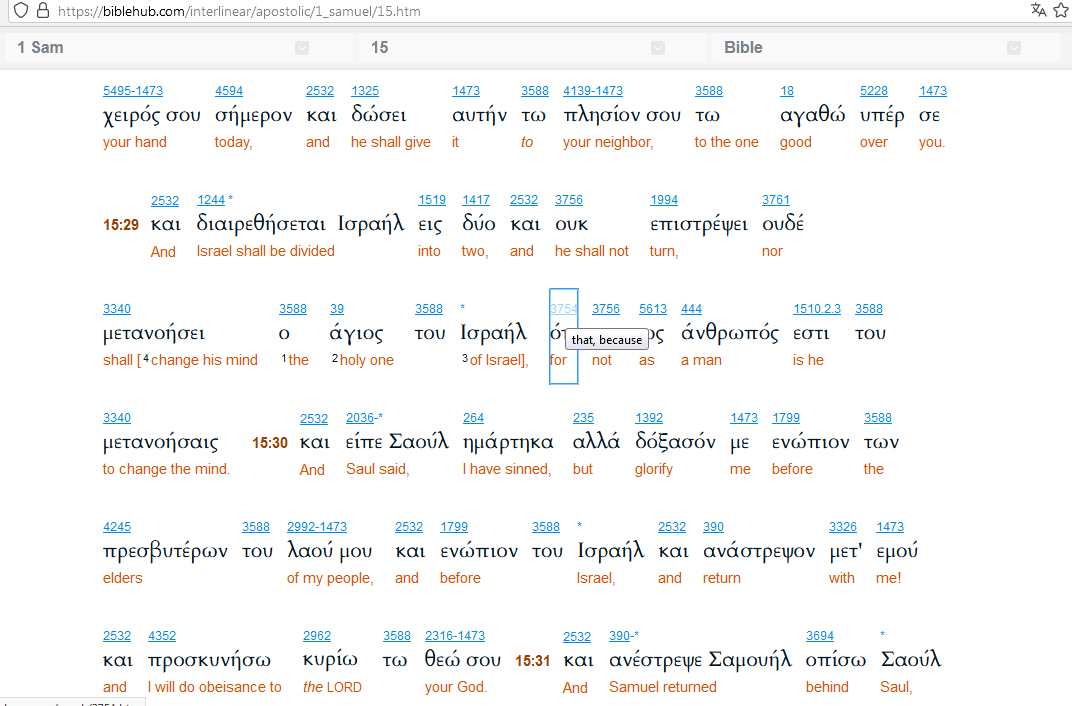Viewport: 1072px width, 706px height.
Task: Open Strong's link 5228 above υπέρ
Action: (874, 91)
